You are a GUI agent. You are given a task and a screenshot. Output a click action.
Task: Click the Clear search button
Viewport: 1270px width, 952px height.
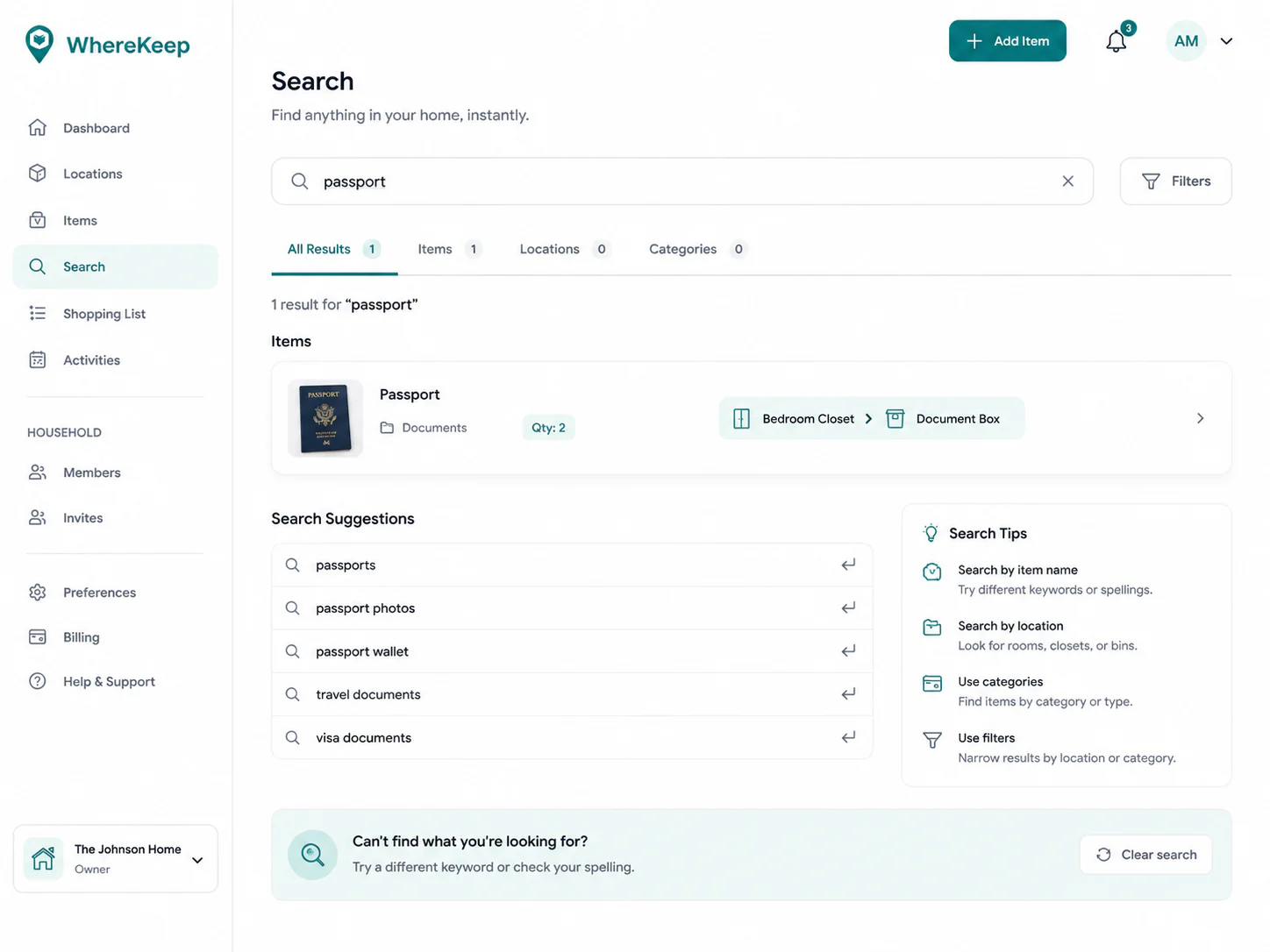1146,855
